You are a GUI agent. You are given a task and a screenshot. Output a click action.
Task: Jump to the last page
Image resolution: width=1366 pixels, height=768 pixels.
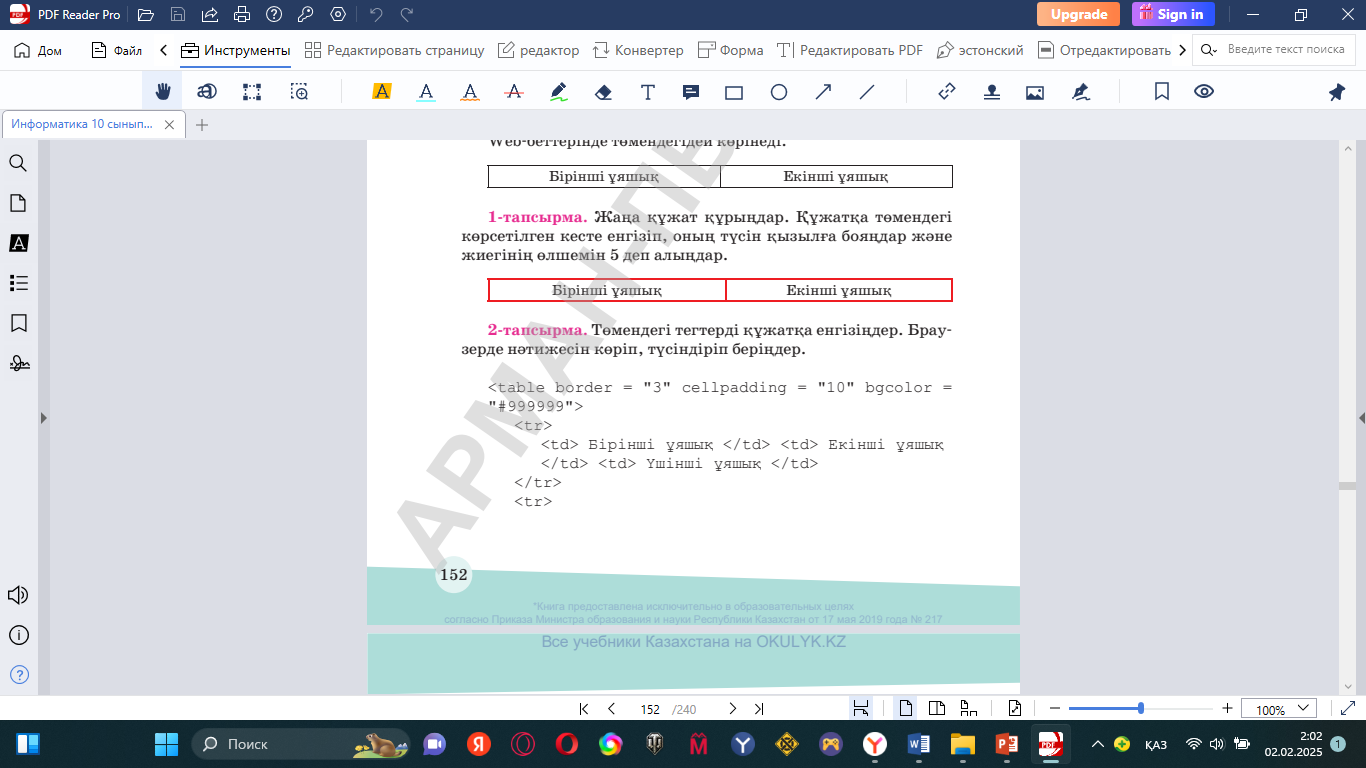pos(759,709)
